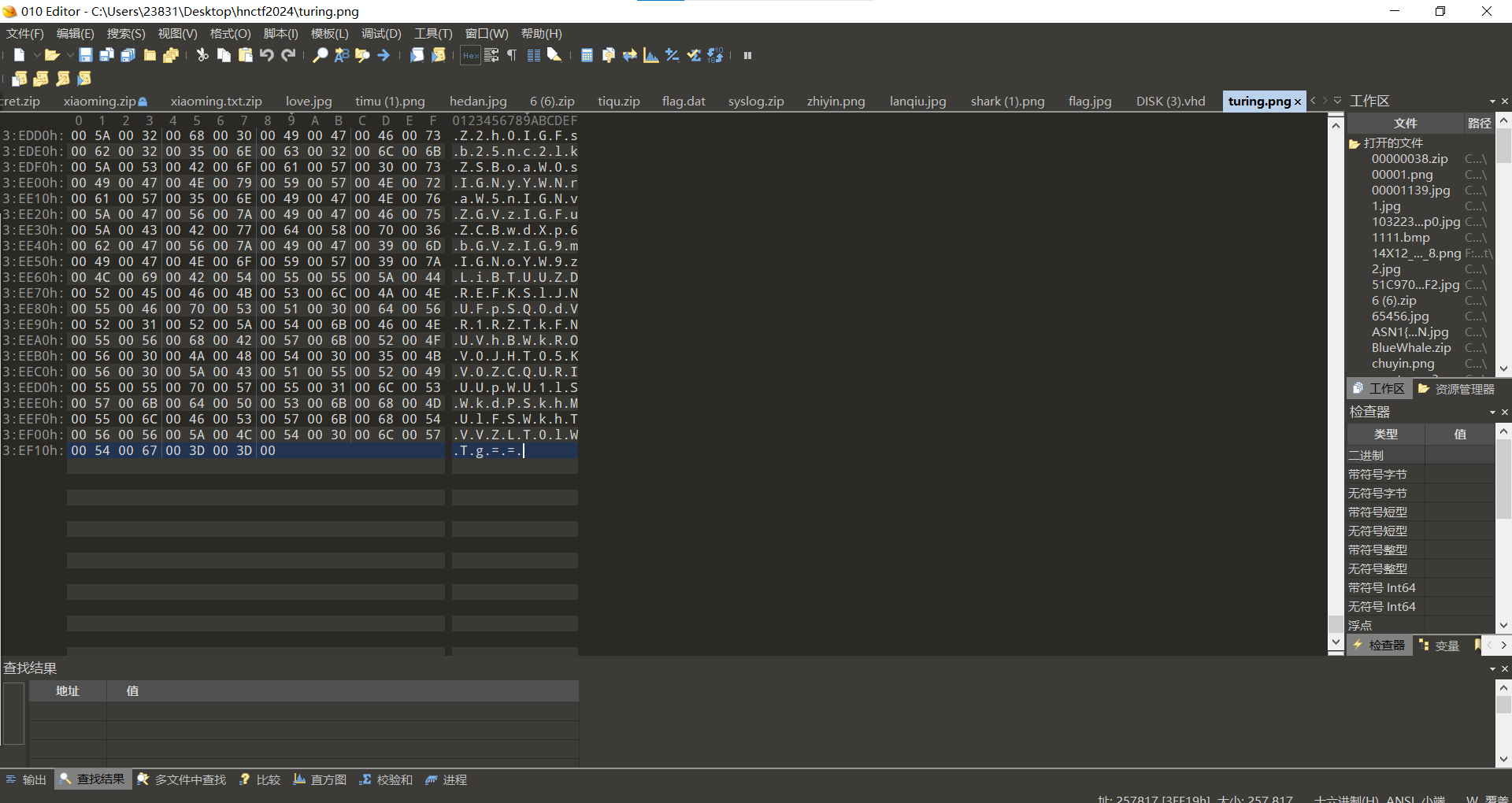Click the Save As icon
1512x803 pixels.
(x=106, y=55)
